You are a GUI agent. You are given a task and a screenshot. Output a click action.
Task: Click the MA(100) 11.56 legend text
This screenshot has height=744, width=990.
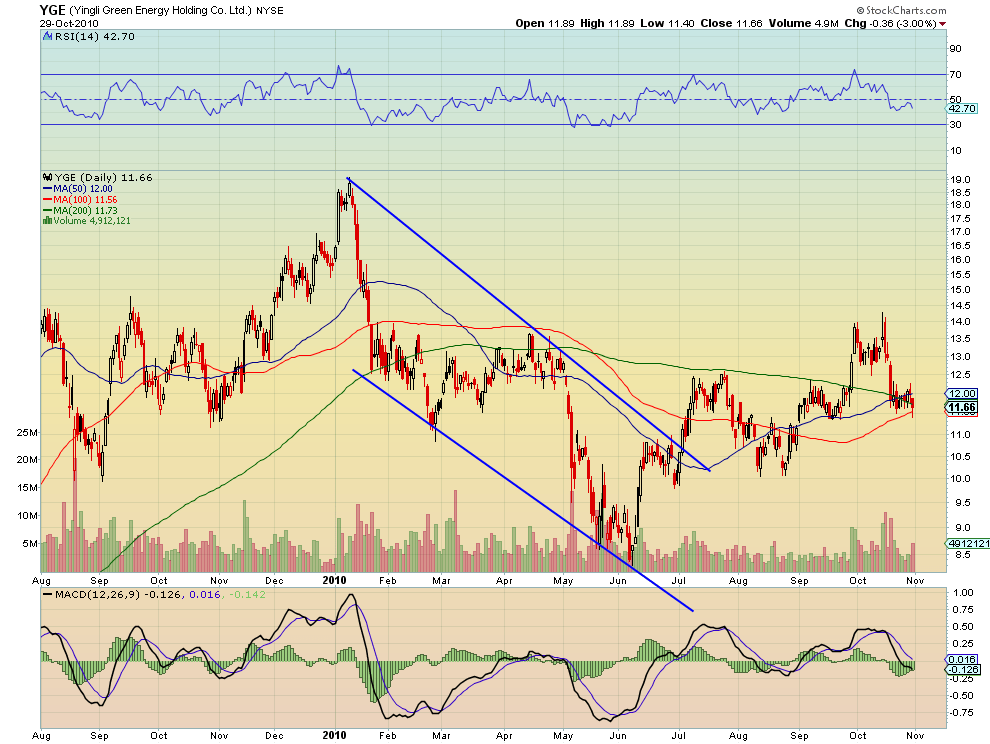point(85,200)
